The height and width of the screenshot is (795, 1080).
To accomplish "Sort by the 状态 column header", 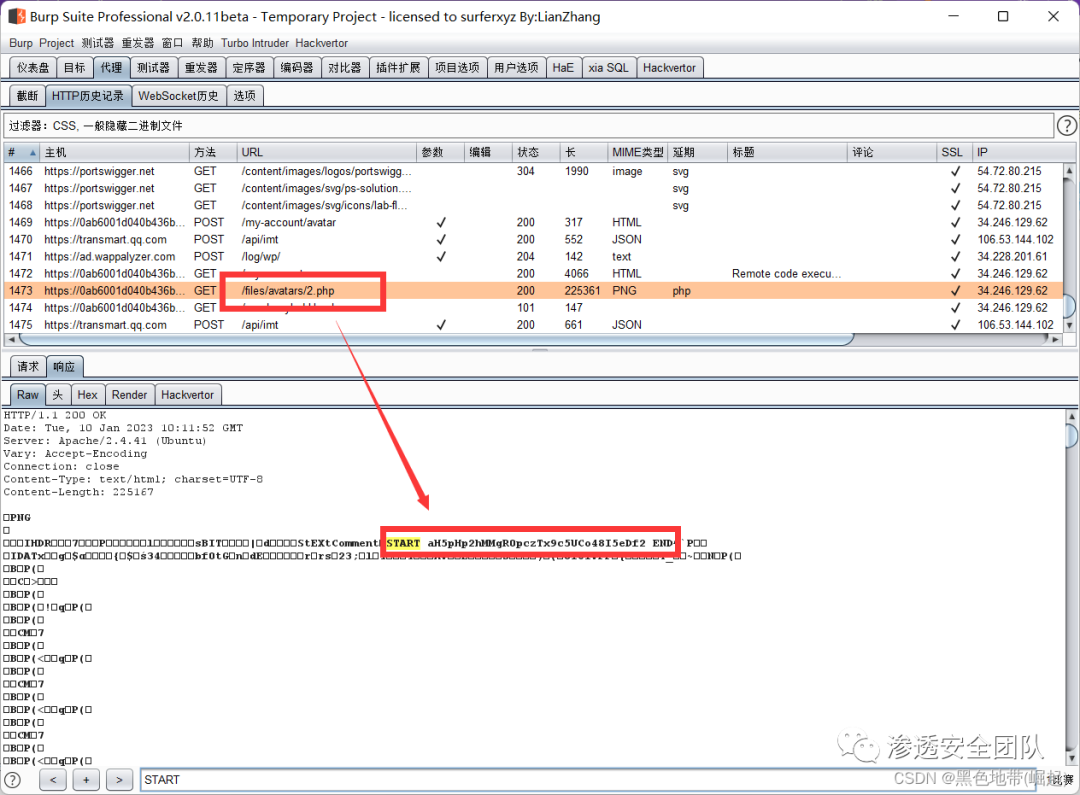I will pyautogui.click(x=537, y=152).
